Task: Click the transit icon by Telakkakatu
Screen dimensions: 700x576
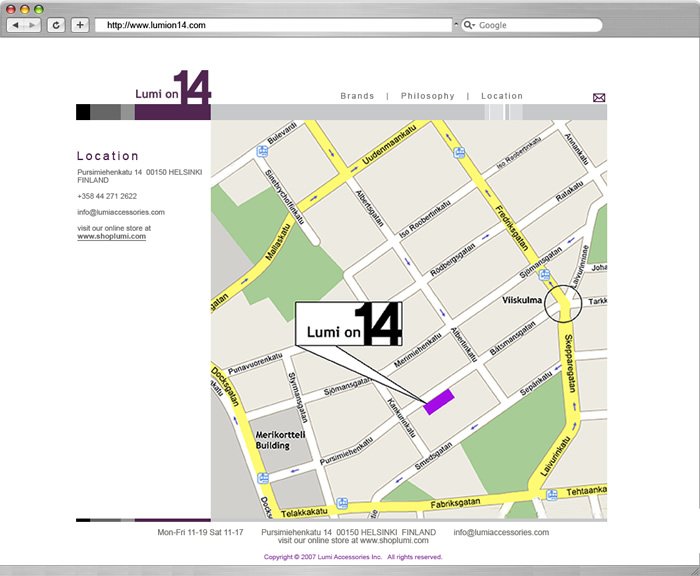Action: click(342, 503)
